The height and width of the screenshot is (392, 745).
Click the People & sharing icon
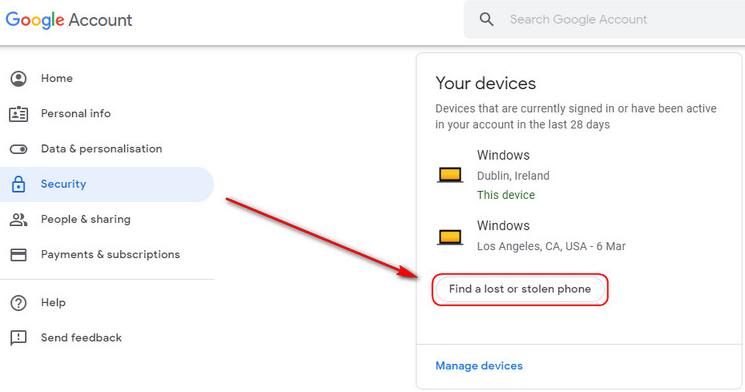pos(19,220)
